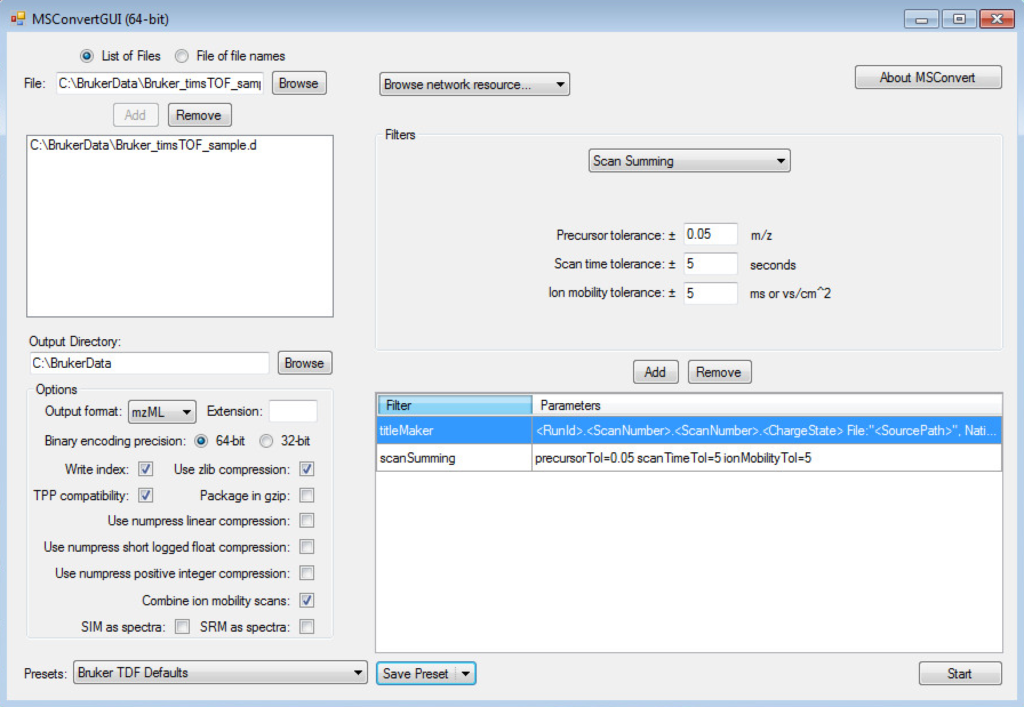The width and height of the screenshot is (1024, 707).
Task: Click the Save Preset button
Action: tap(416, 674)
